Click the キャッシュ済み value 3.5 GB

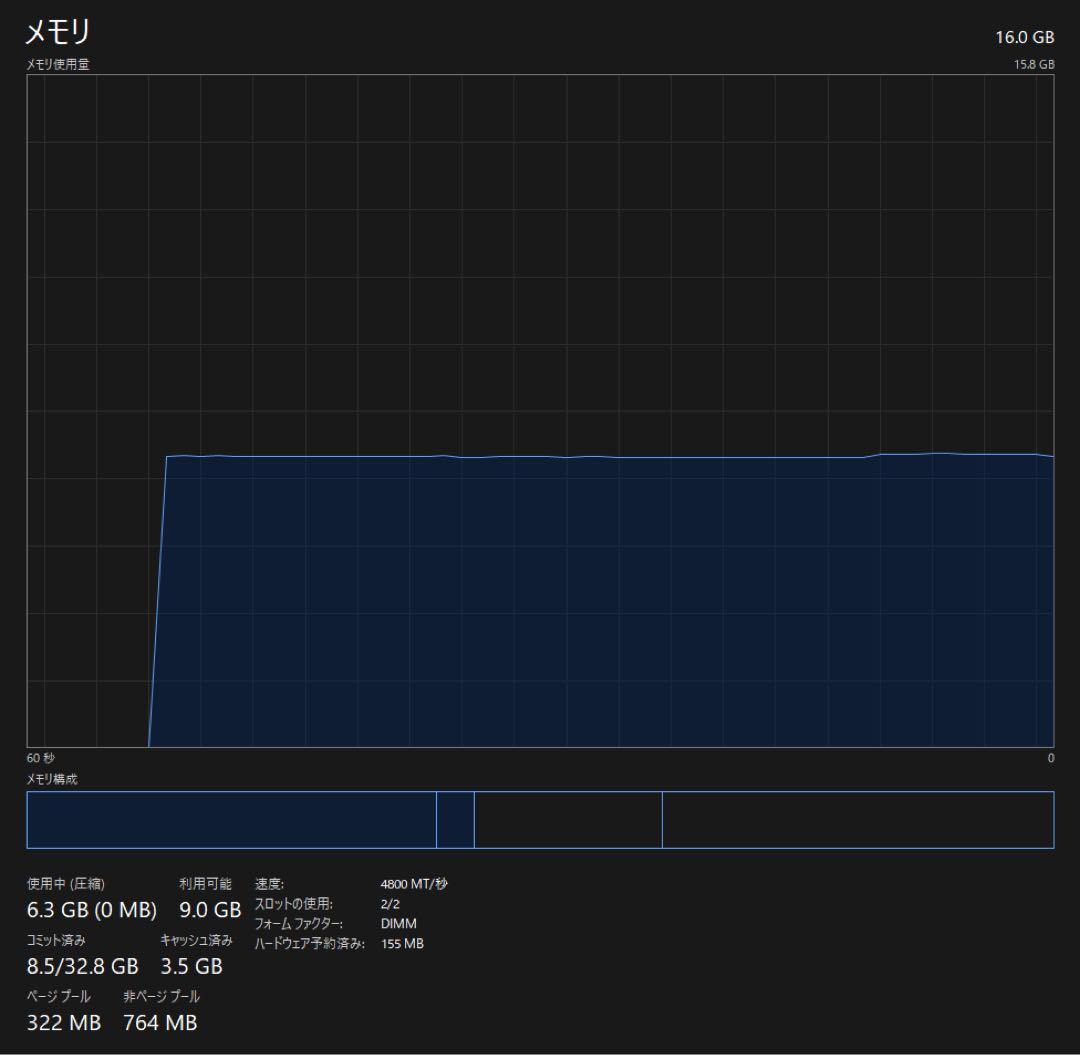[193, 967]
